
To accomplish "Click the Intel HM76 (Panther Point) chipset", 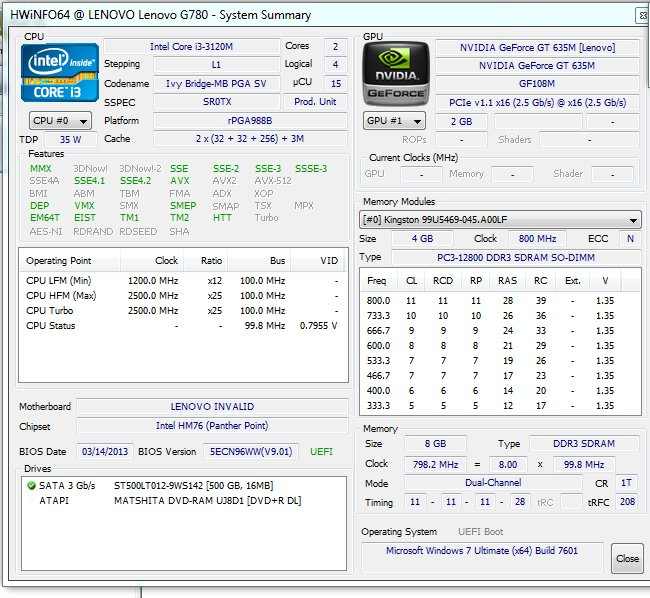I will tap(212, 426).
